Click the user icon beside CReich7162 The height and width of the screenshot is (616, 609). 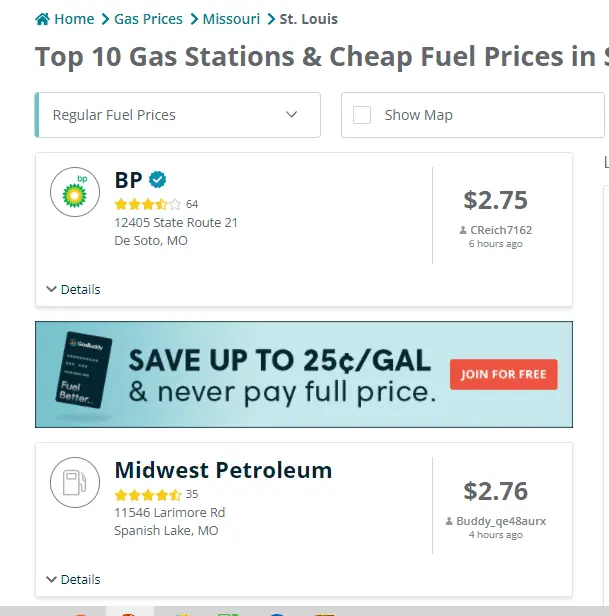coord(463,230)
